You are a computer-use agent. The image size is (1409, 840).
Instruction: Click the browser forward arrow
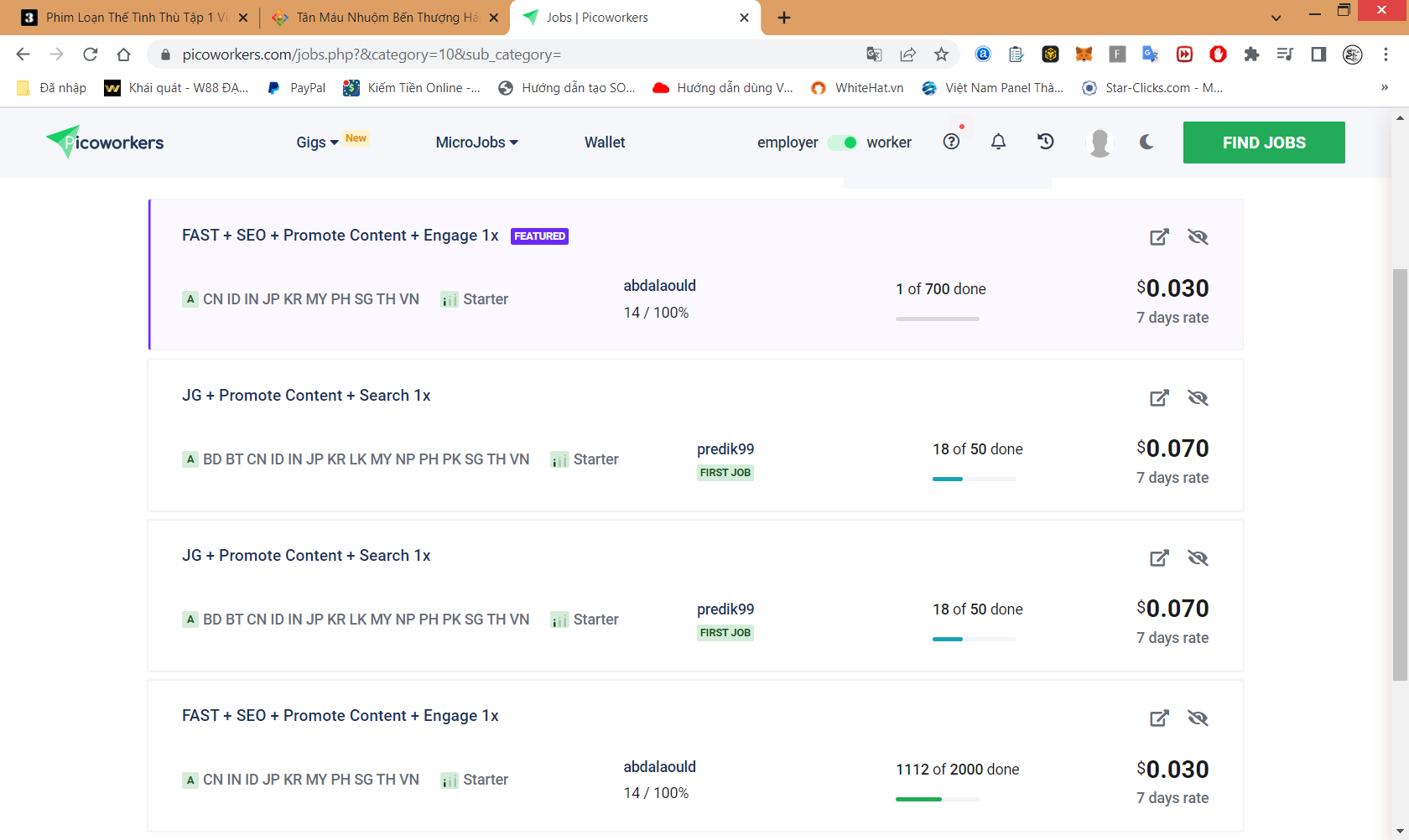click(x=56, y=54)
